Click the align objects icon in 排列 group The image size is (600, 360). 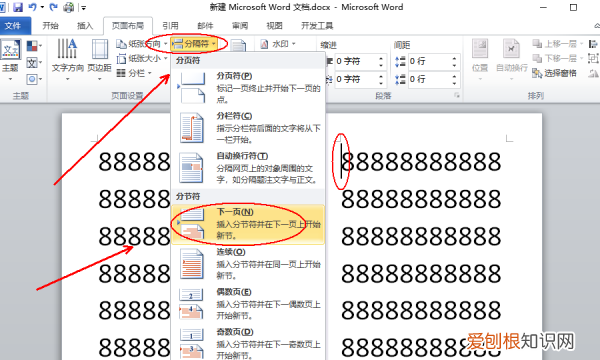594,44
